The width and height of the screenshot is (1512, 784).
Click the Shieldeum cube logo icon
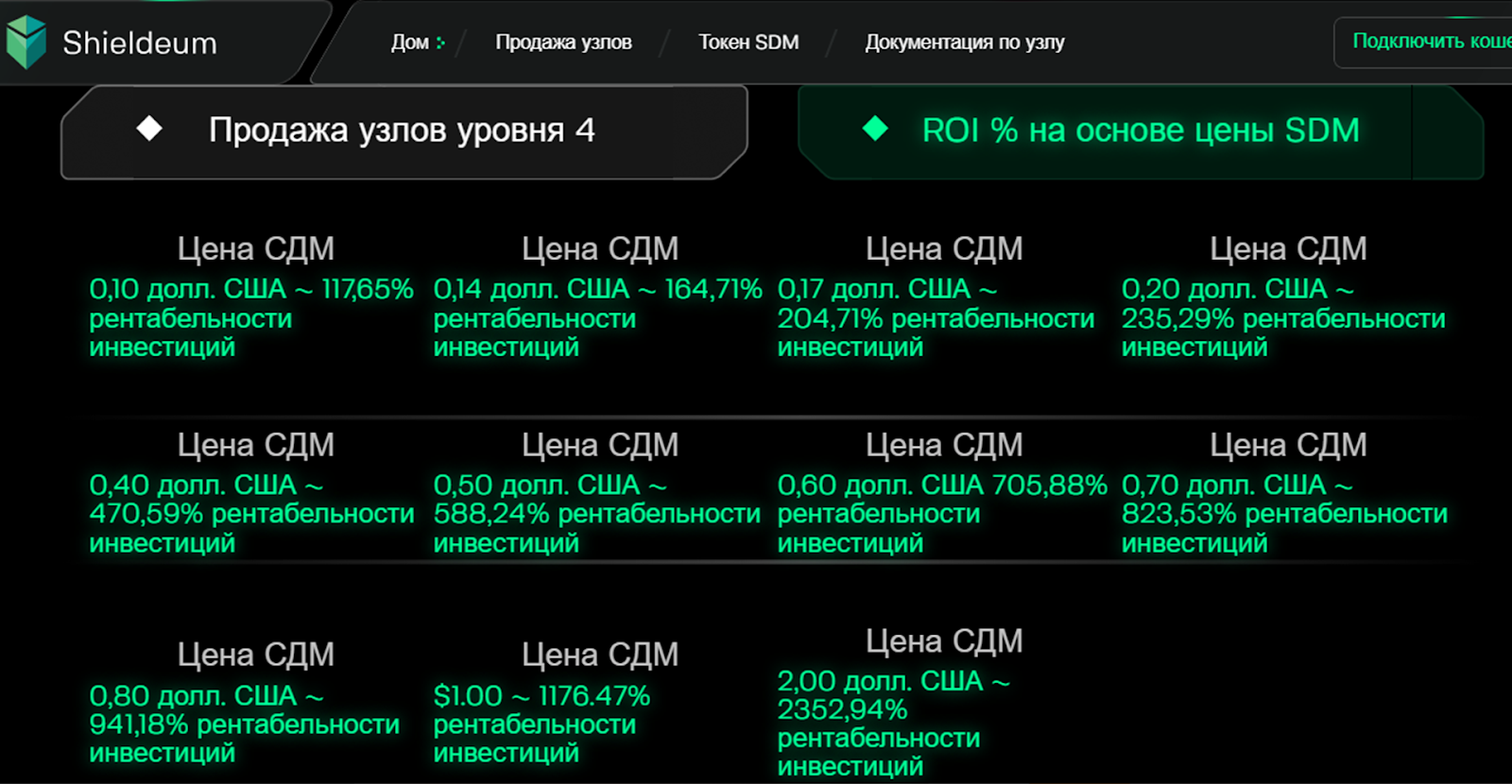click(26, 43)
